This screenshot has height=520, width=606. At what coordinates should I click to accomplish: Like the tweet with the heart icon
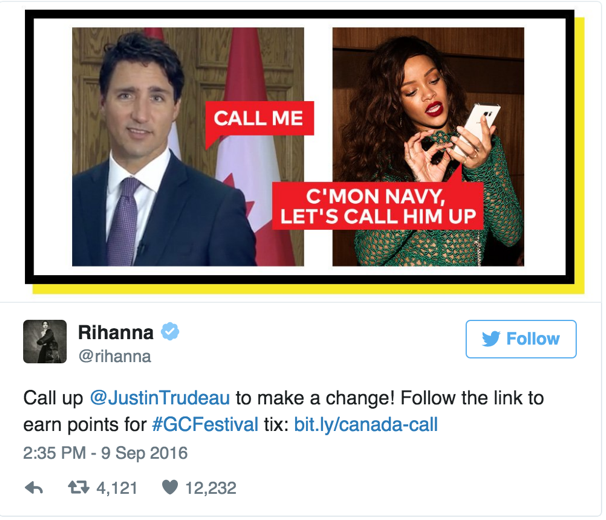pos(170,487)
